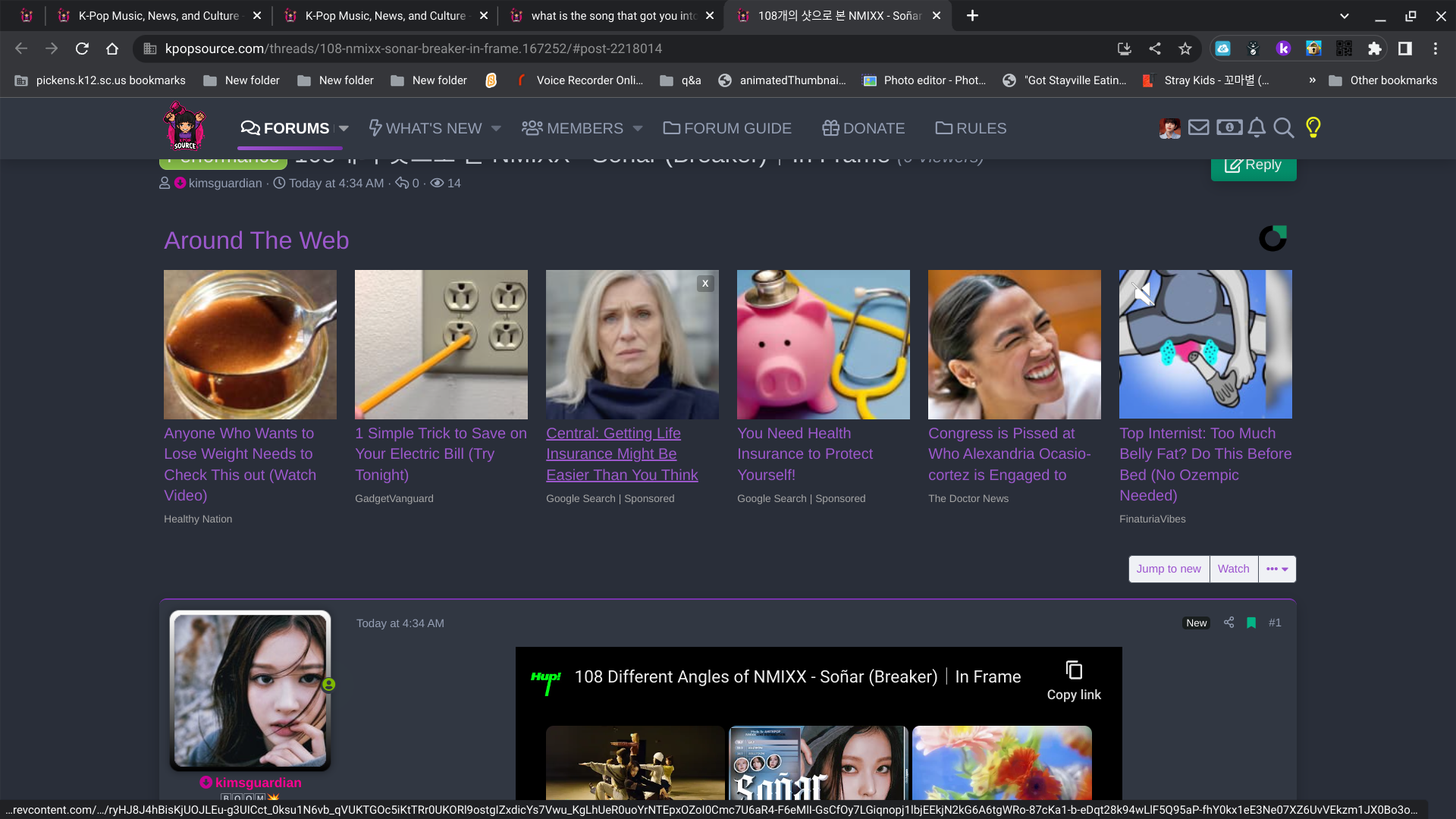The image size is (1456, 819).
Task: Open 'You Need Health Insurance' ad link
Action: pos(805,453)
